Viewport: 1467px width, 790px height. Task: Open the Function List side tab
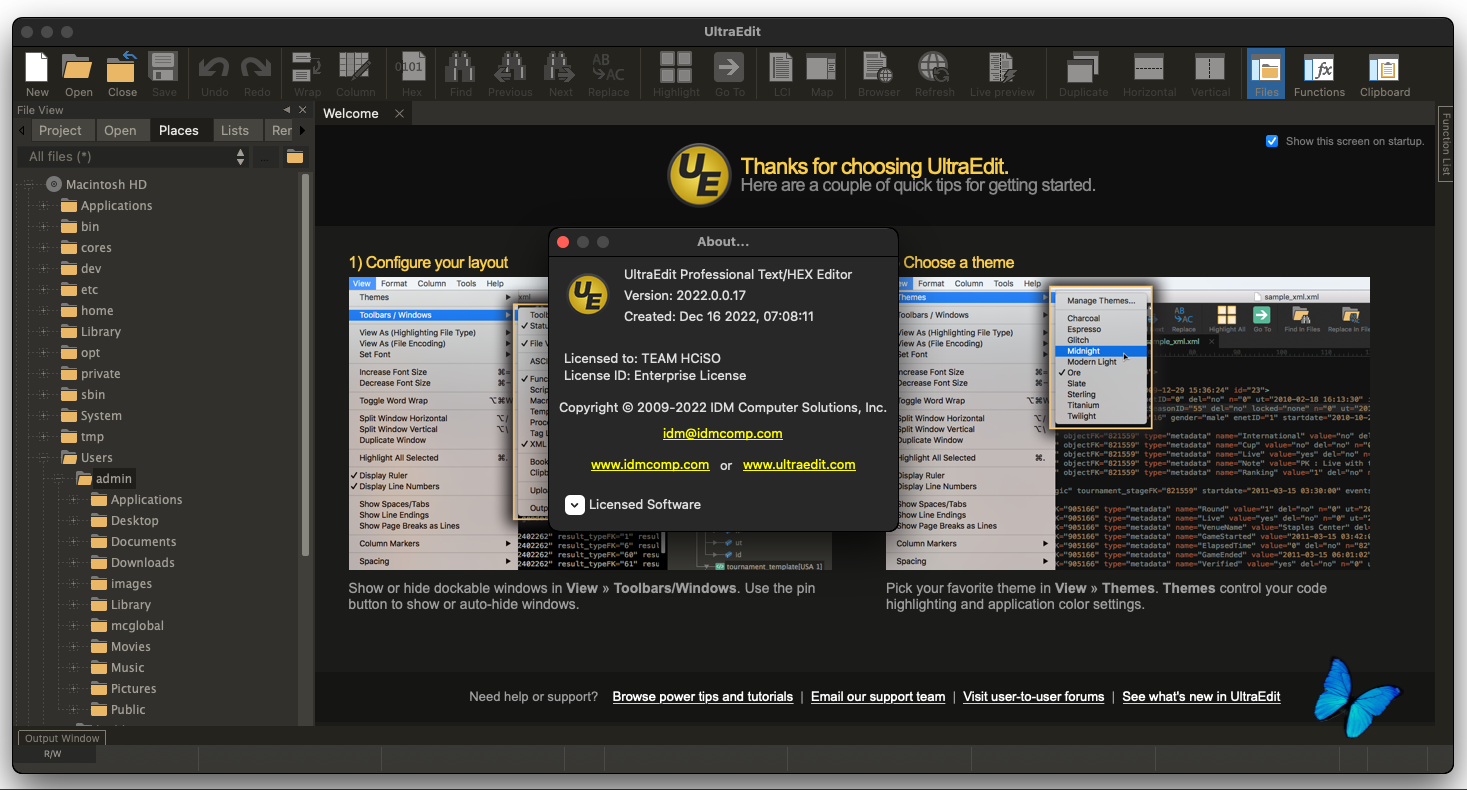click(1445, 143)
